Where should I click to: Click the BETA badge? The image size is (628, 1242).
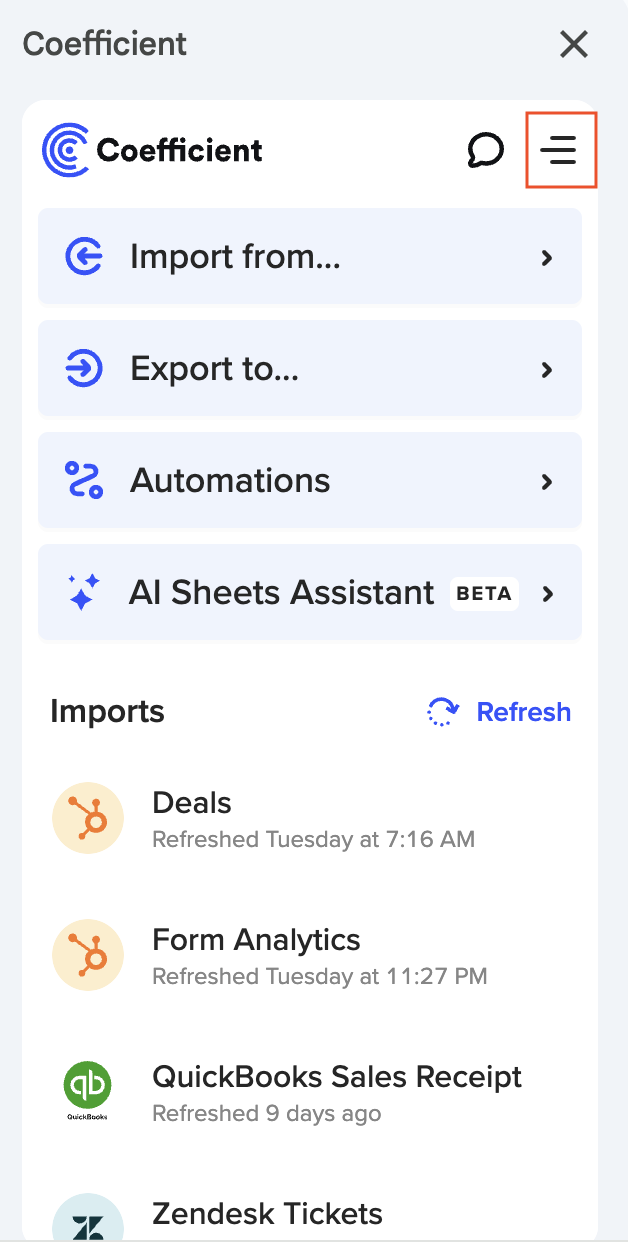coord(483,593)
